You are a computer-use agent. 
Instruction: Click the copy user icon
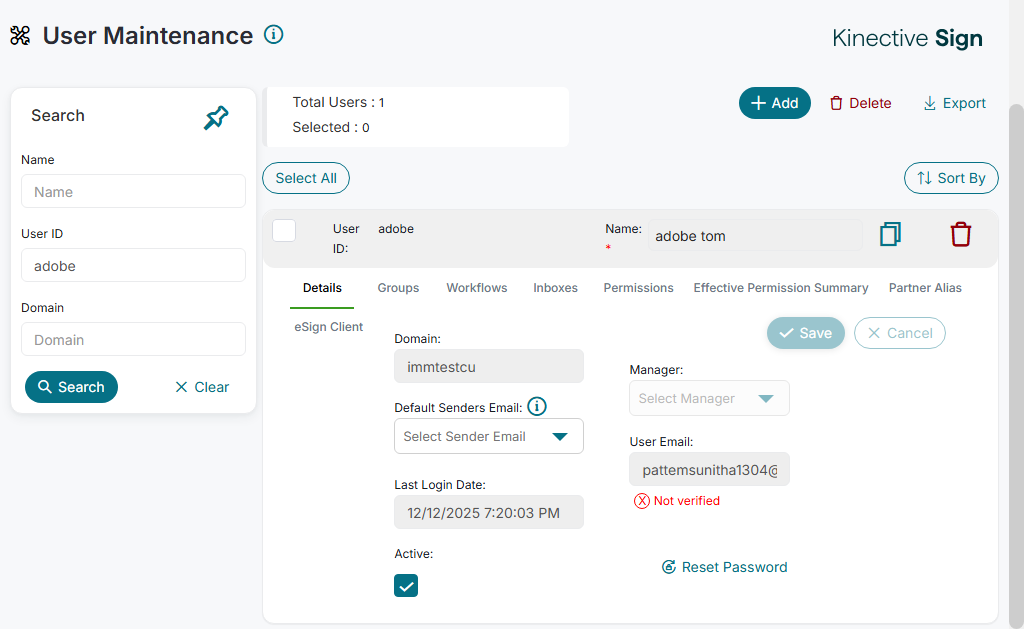(x=890, y=235)
